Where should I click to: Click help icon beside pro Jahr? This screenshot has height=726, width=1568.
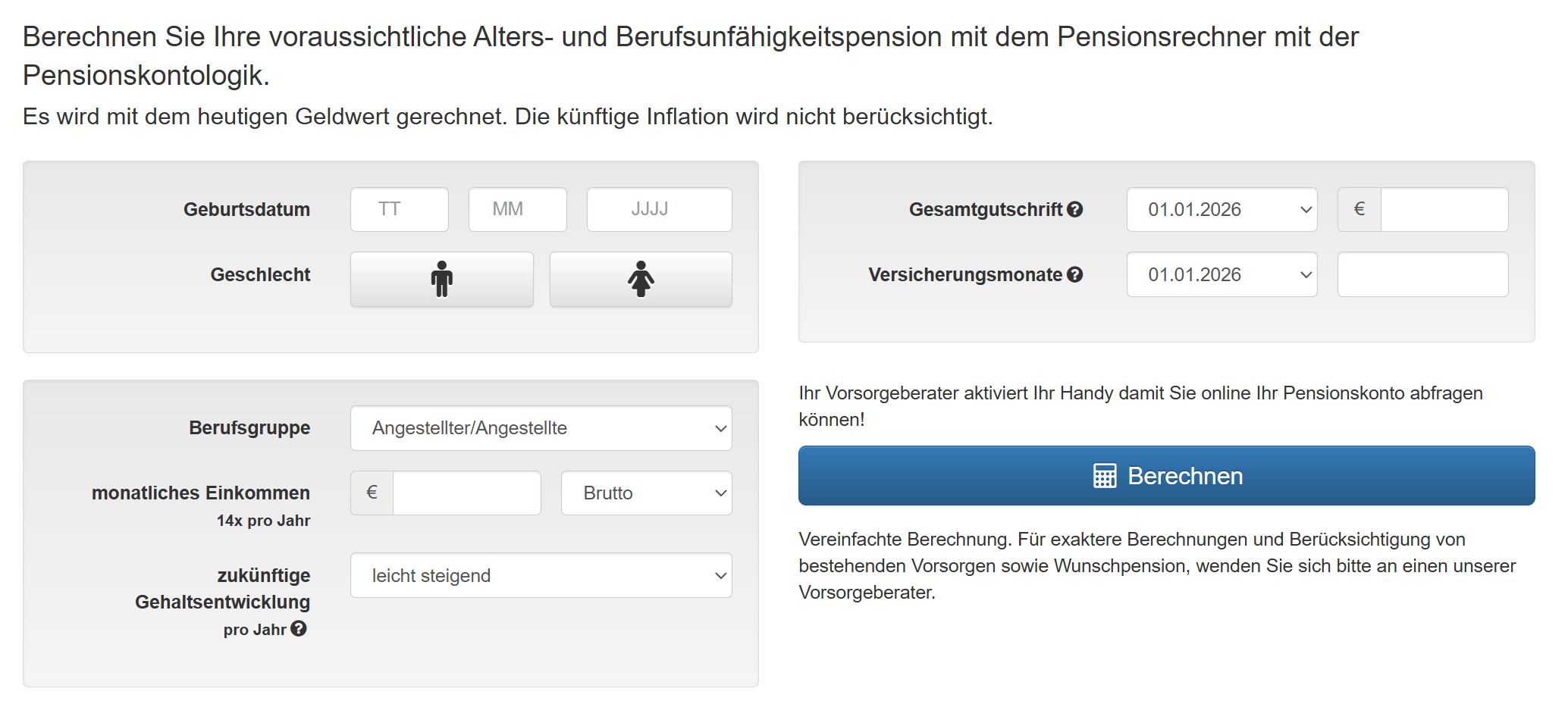(x=299, y=629)
